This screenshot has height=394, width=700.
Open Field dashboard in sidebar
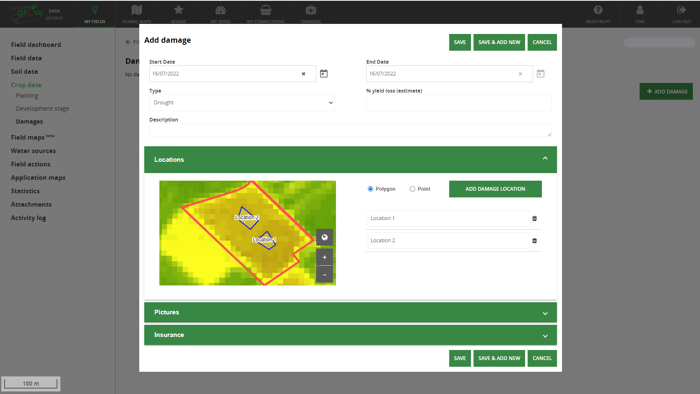(x=36, y=45)
